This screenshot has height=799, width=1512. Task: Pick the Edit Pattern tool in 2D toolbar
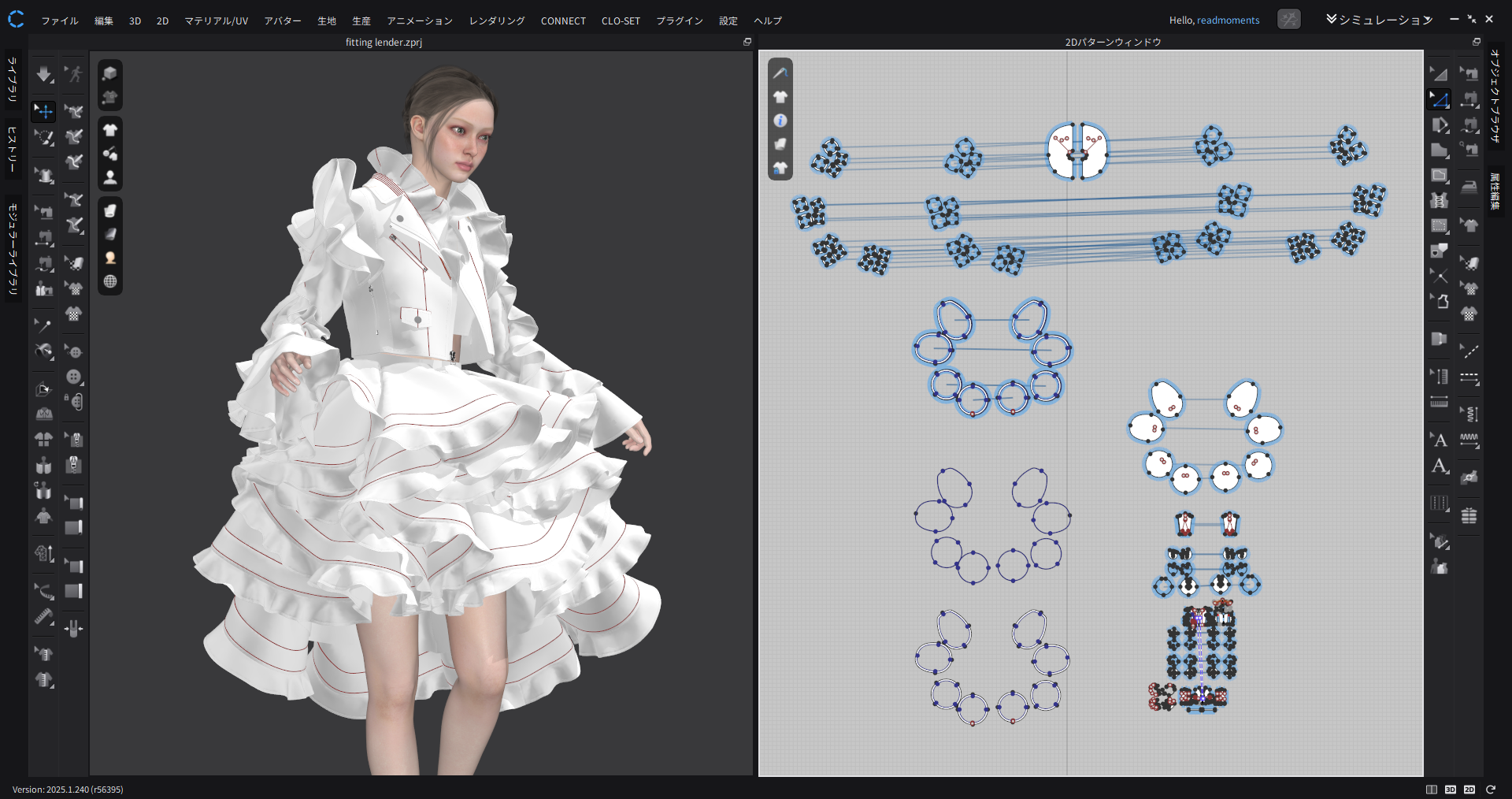1440,100
